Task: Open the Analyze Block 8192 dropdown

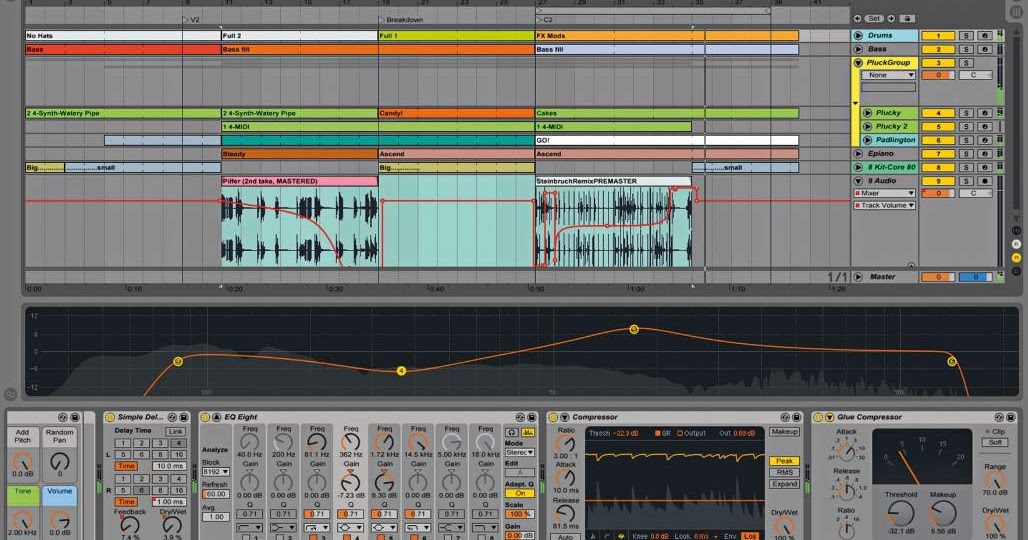Action: click(216, 472)
